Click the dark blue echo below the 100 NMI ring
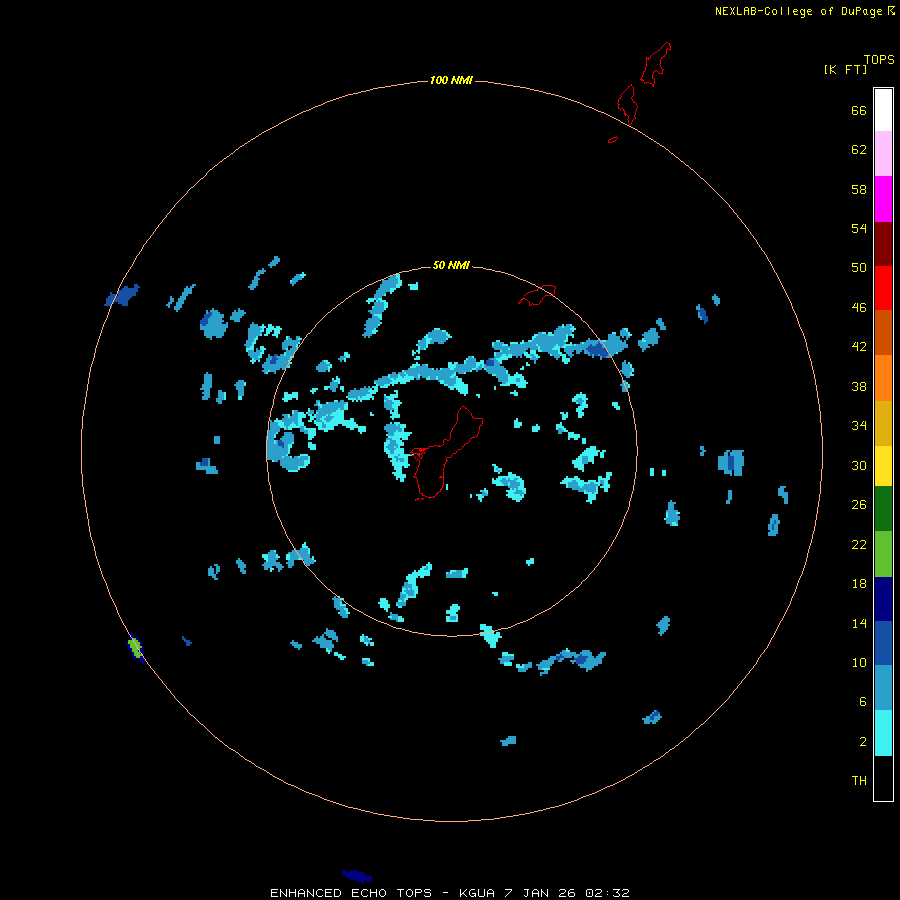This screenshot has width=900, height=900. [x=356, y=875]
